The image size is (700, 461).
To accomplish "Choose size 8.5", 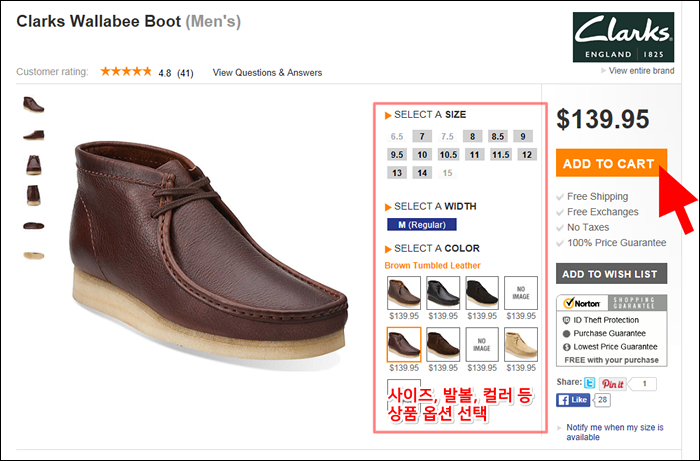I will coord(497,136).
